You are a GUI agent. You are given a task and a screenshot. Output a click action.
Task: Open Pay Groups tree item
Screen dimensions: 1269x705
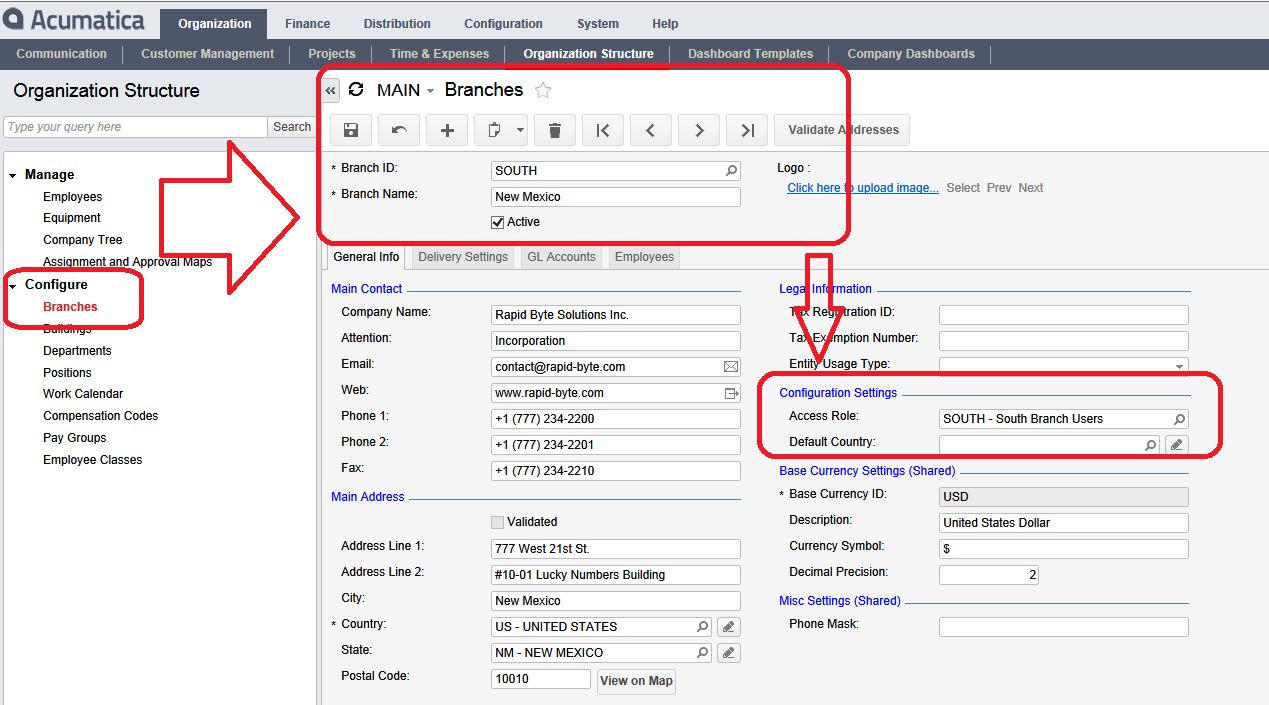click(x=74, y=438)
